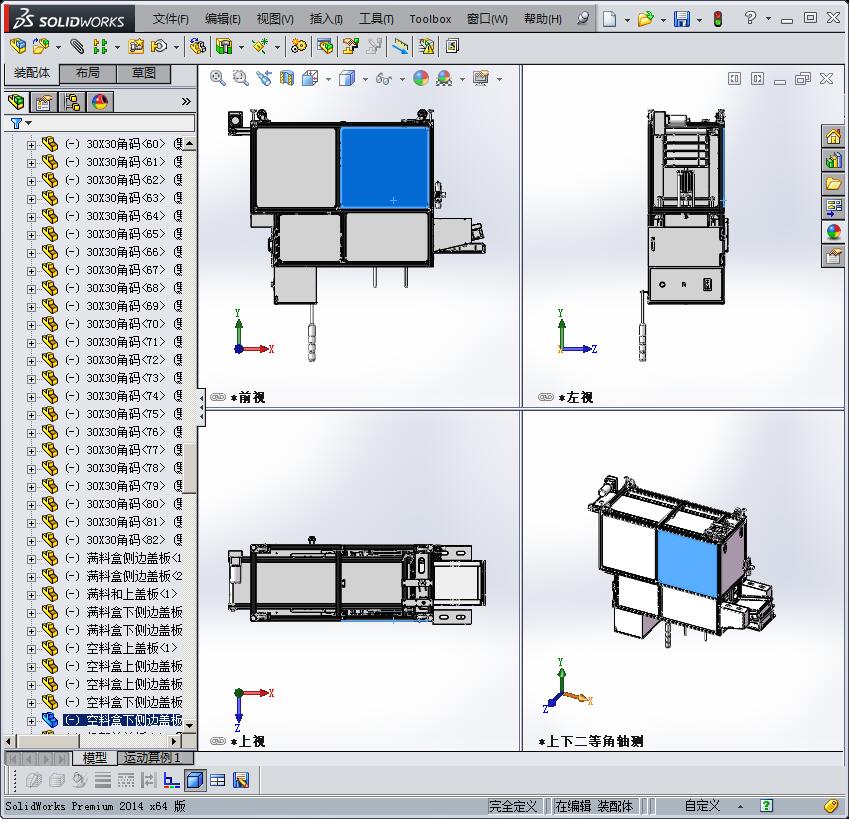Click the filter funnel icon
Image resolution: width=849 pixels, height=819 pixels.
coord(16,123)
